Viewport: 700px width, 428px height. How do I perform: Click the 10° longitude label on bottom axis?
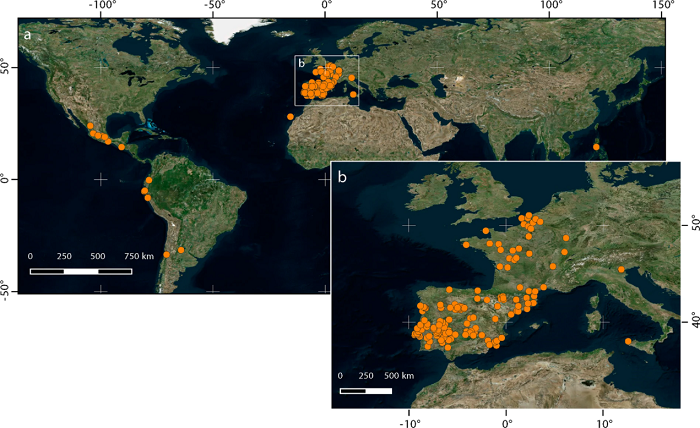click(x=603, y=420)
